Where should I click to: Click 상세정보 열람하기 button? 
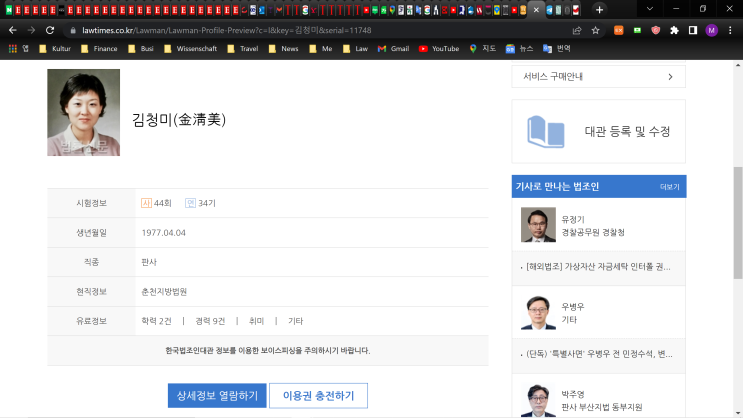pyautogui.click(x=217, y=396)
